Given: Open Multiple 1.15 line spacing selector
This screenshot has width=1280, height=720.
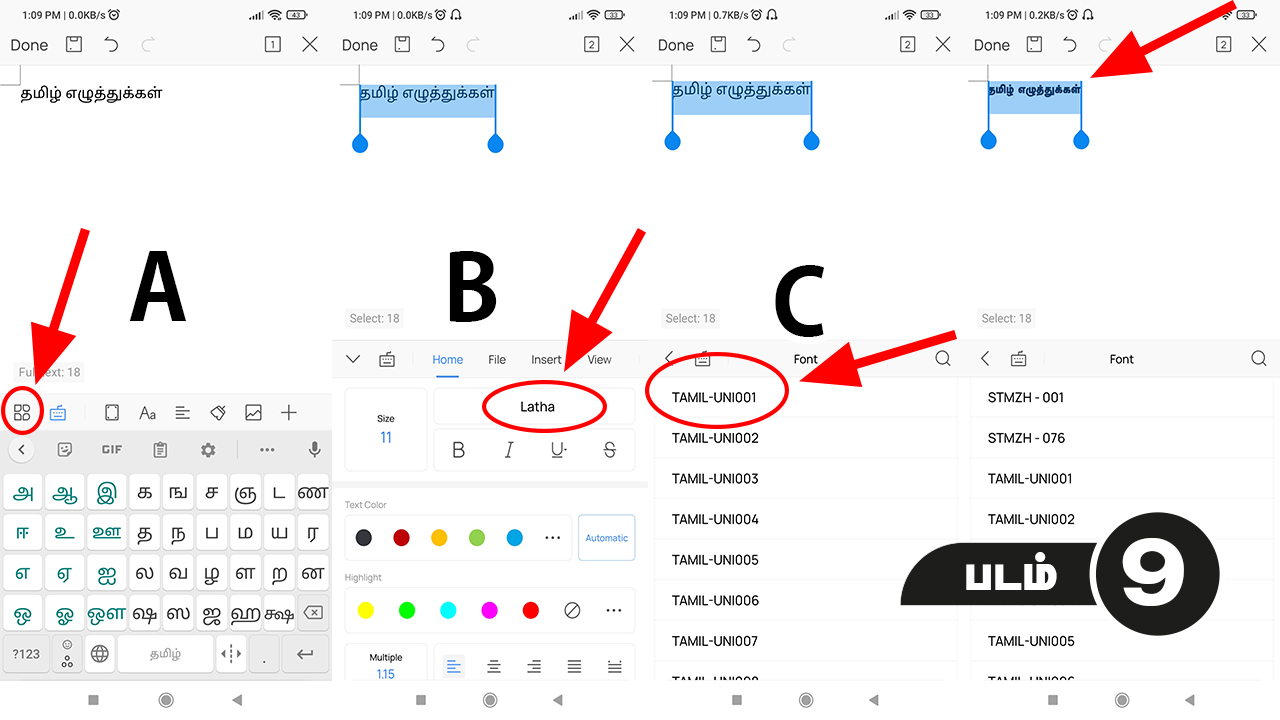Looking at the screenshot, I should pos(386,664).
